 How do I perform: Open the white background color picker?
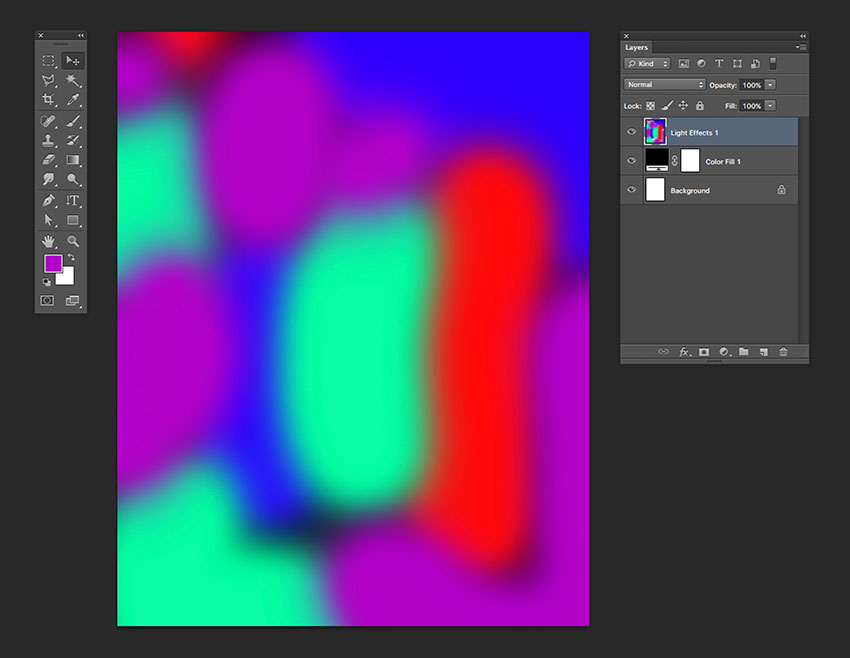point(68,278)
